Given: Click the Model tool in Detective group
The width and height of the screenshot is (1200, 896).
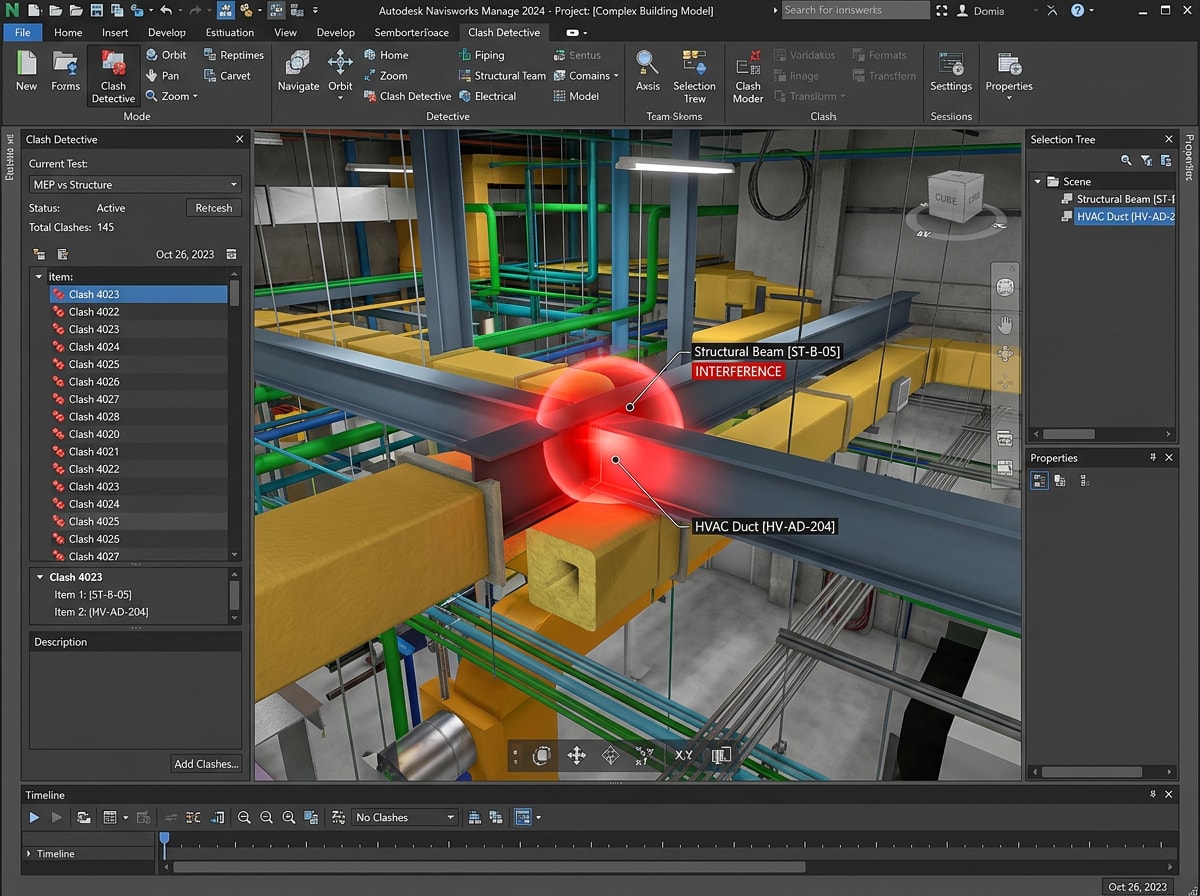Looking at the screenshot, I should [x=576, y=96].
